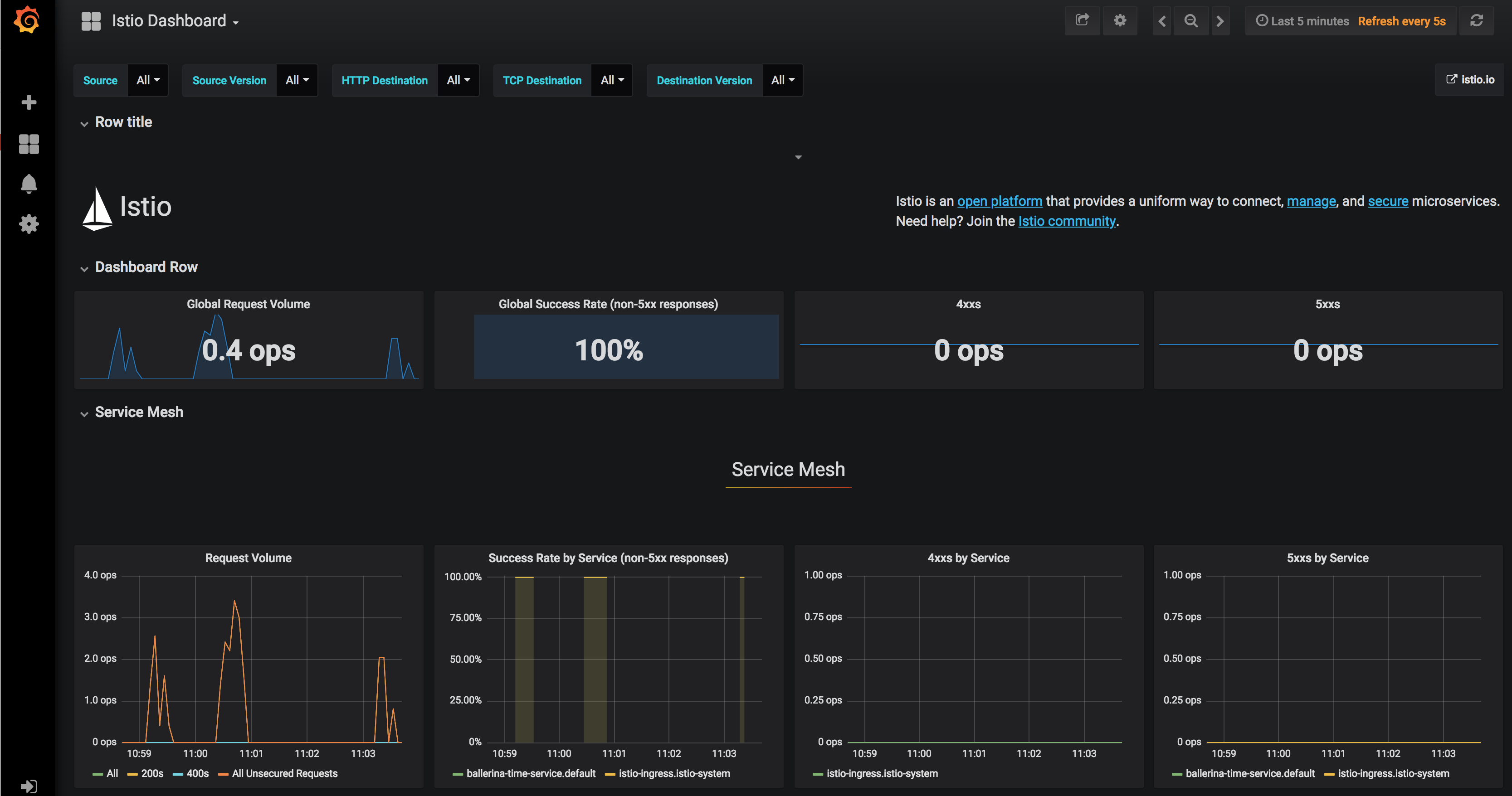Click the Sign in icon at sidebar bottom
The width and height of the screenshot is (1512, 796).
click(28, 786)
